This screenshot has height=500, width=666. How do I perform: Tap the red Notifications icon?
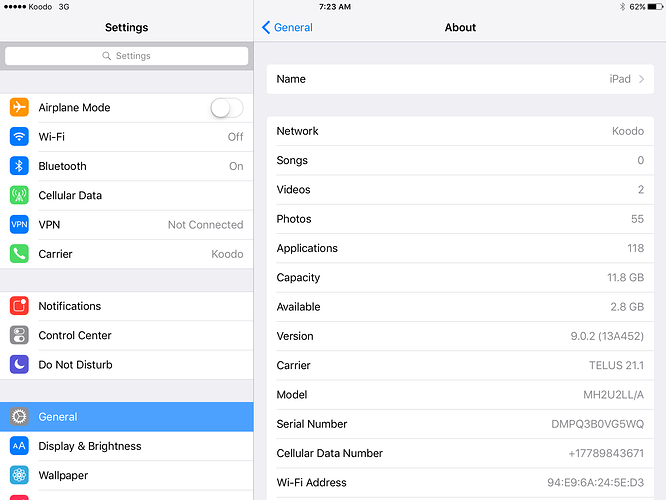(19, 306)
